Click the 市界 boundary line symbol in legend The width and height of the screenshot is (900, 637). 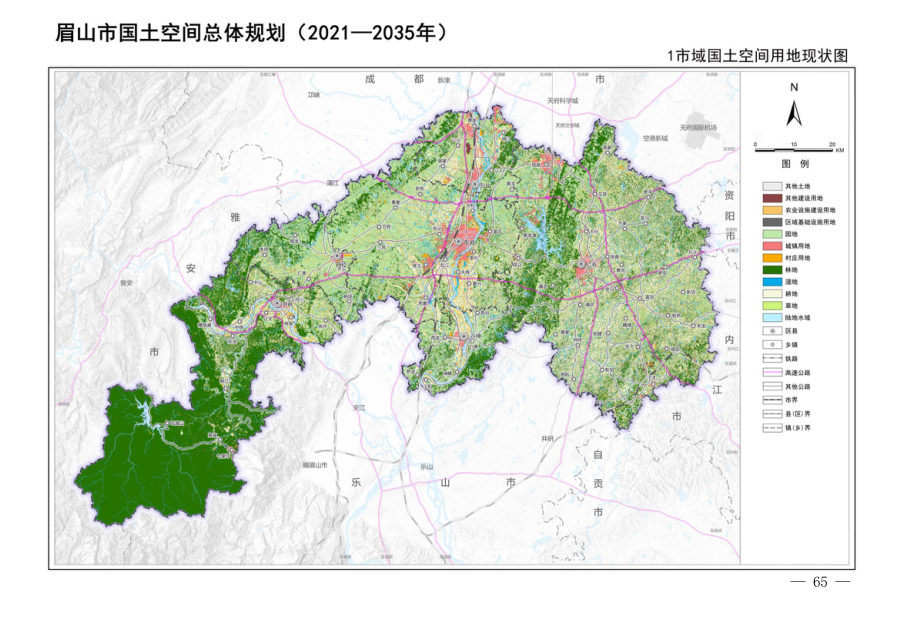pos(772,400)
